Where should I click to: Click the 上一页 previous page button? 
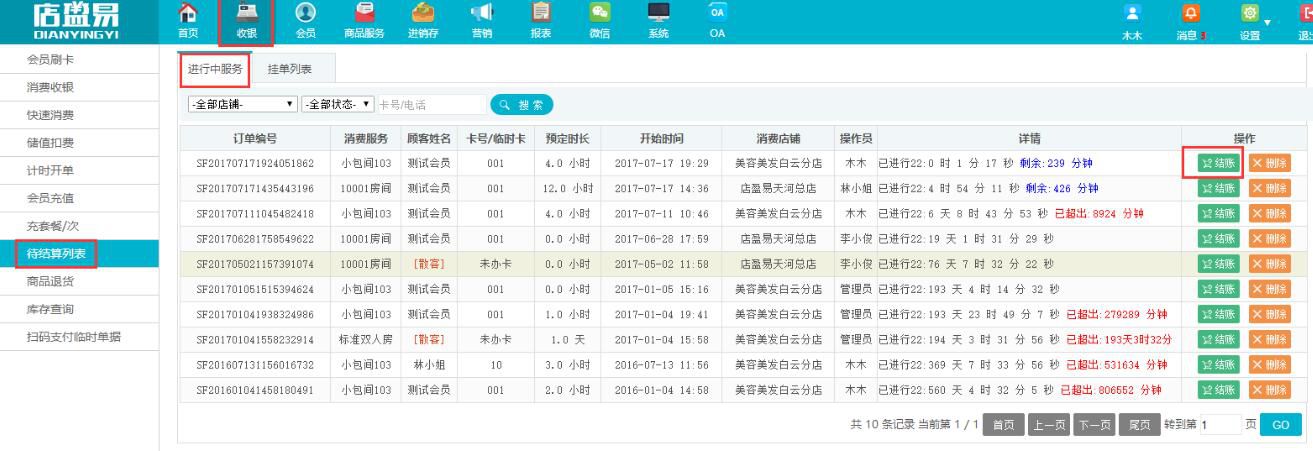pyautogui.click(x=1049, y=425)
